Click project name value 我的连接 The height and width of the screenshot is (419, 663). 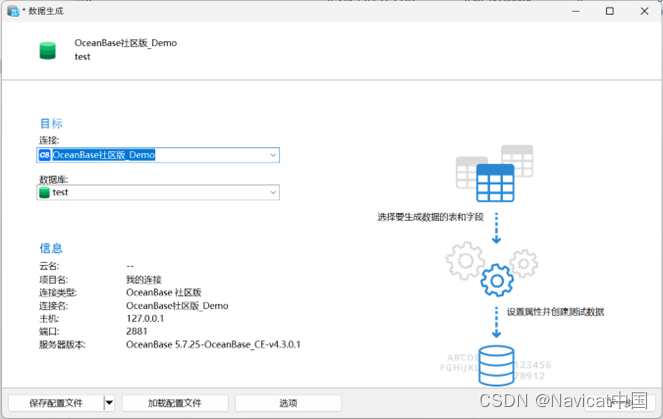point(144,279)
